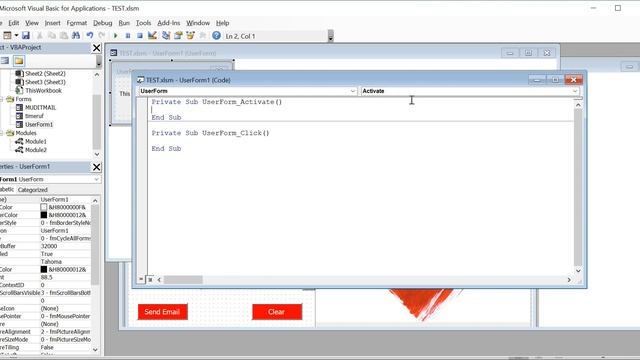Open the properties object selector dropdown

96,180
